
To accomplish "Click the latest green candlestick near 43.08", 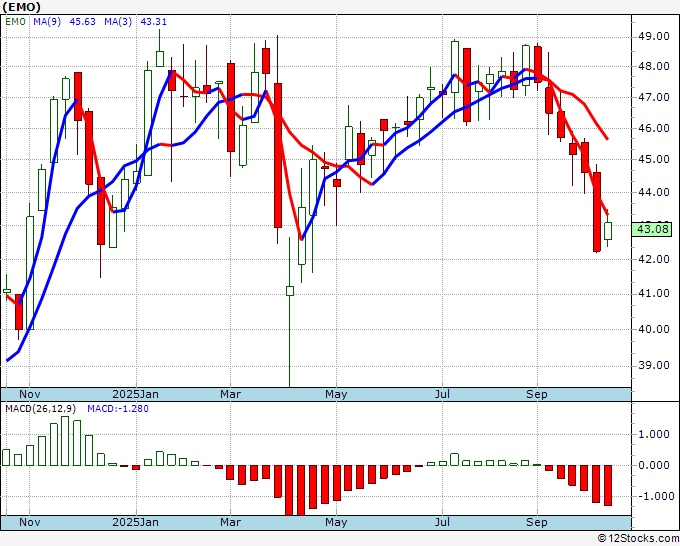I will tap(608, 231).
